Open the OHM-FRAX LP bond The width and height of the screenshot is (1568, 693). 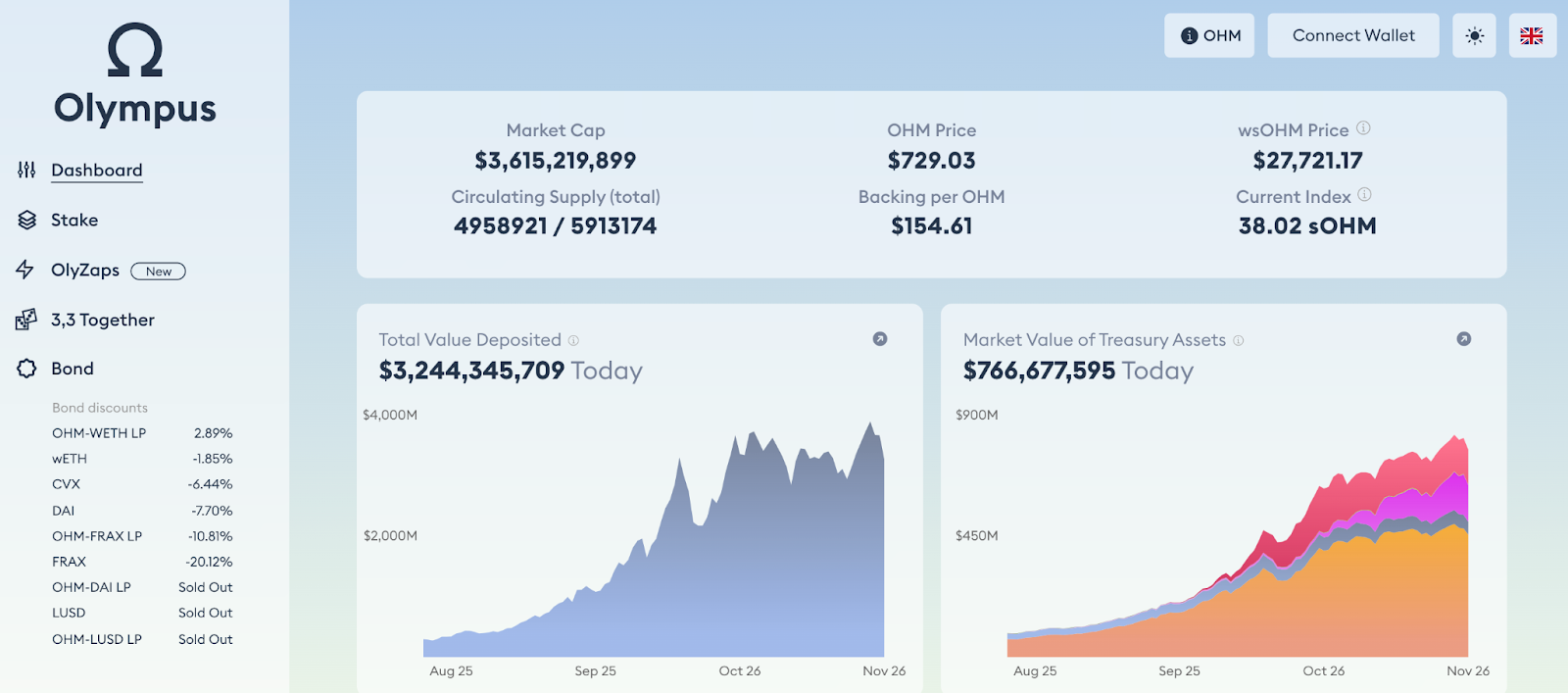click(142, 536)
